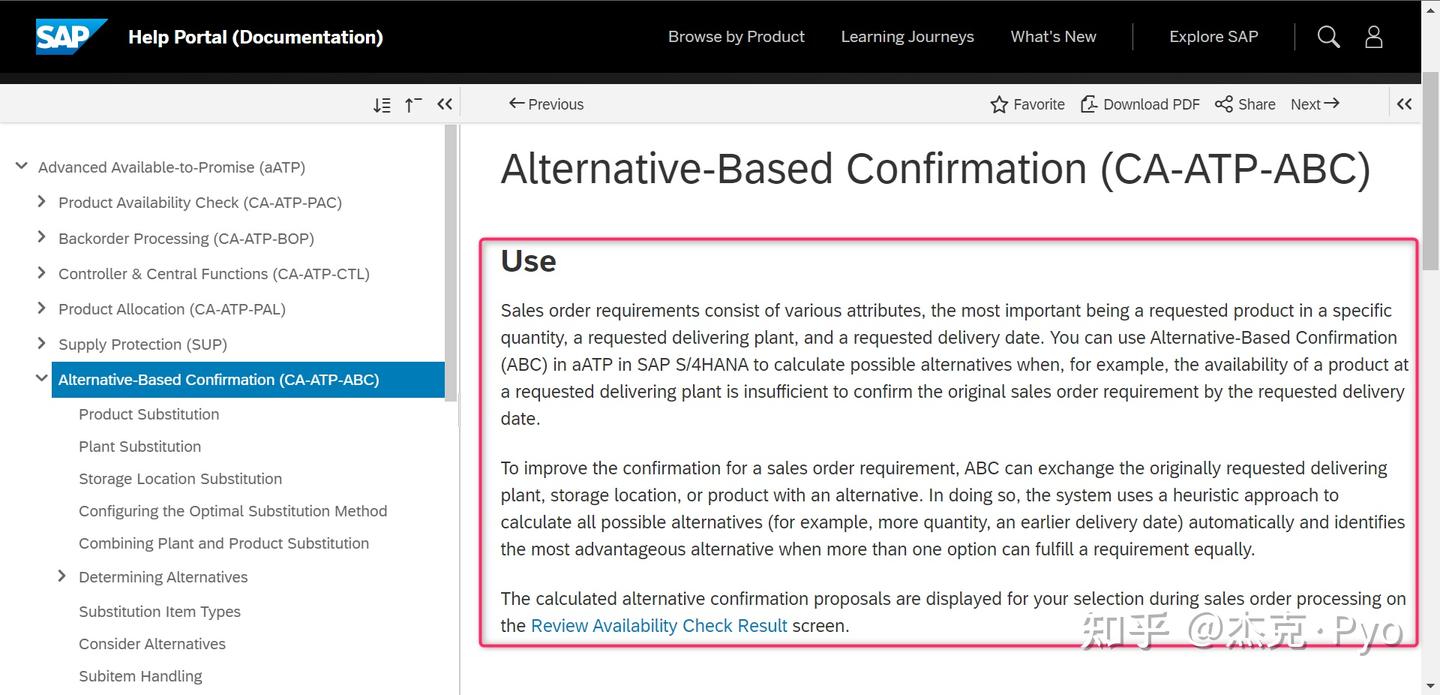Viewport: 1440px width, 695px height.
Task: Click the Alternative-Based Confirmation (CA-ATP-ABC) page title
Action: tap(935, 169)
